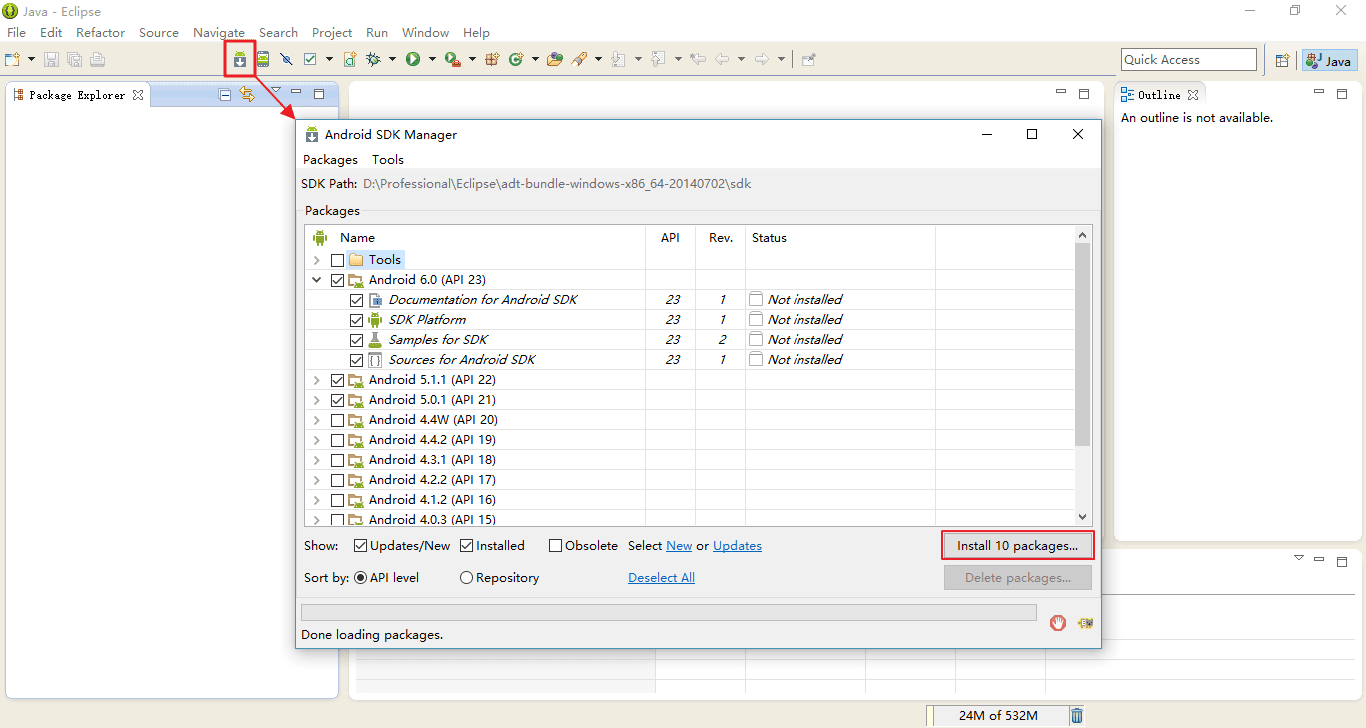Screen dimensions: 1366x728
Task: Click the Debug bug icon in toolbar
Action: pos(373,60)
